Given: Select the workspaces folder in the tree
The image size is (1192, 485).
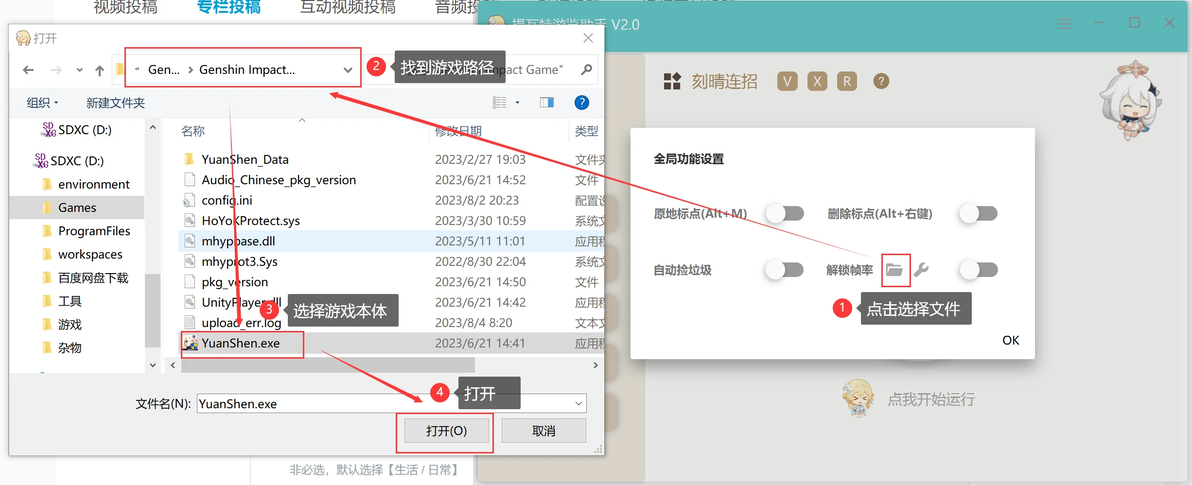Looking at the screenshot, I should pyautogui.click(x=90, y=255).
